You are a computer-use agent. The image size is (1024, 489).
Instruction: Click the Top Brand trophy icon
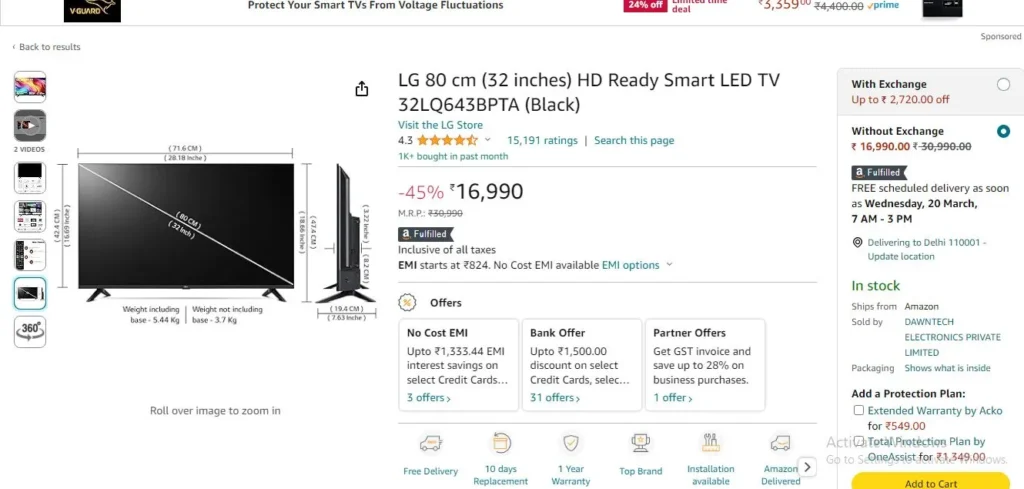click(641, 444)
